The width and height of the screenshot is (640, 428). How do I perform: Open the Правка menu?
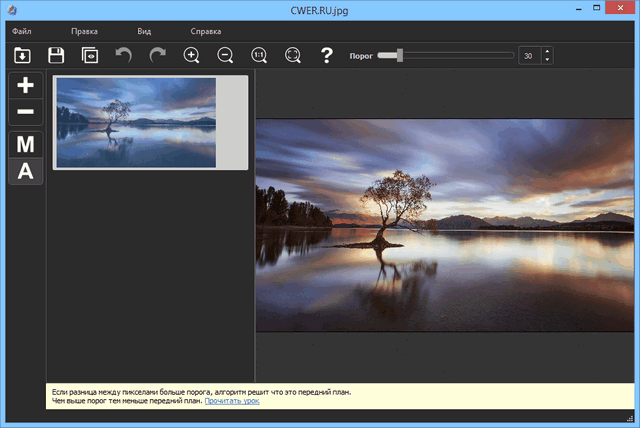pyautogui.click(x=84, y=32)
